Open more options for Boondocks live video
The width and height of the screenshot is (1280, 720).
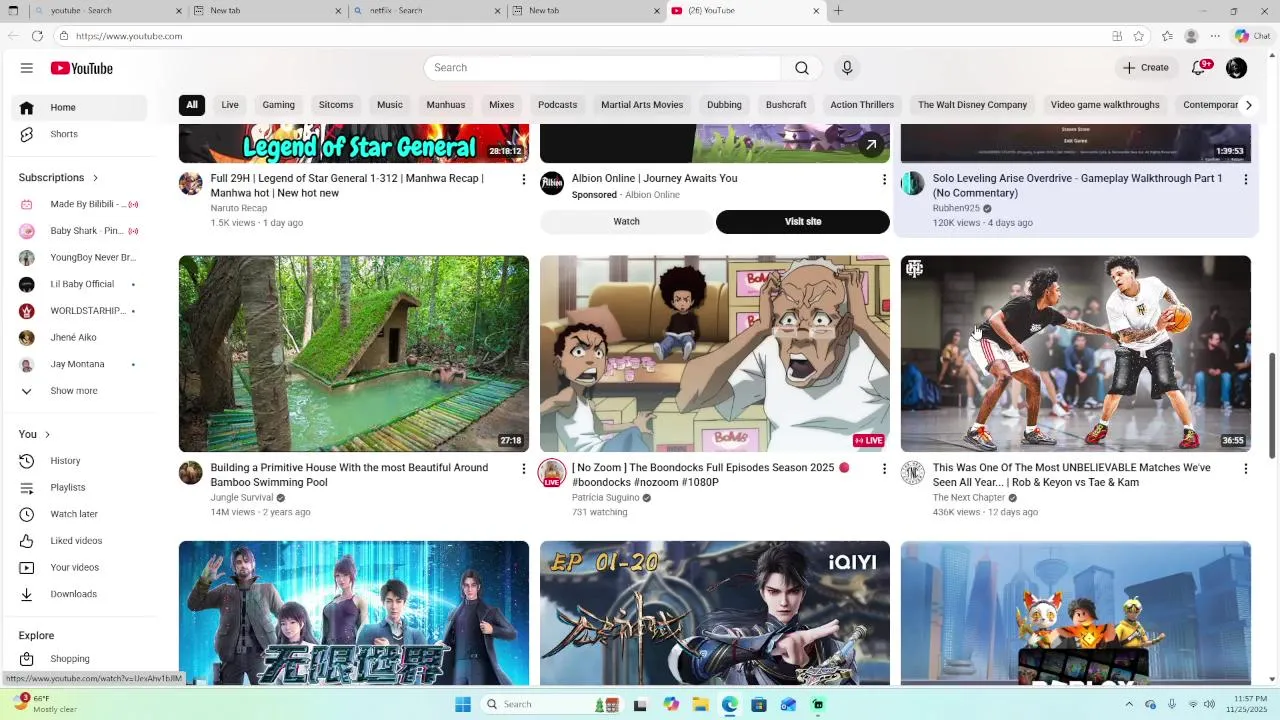884,469
